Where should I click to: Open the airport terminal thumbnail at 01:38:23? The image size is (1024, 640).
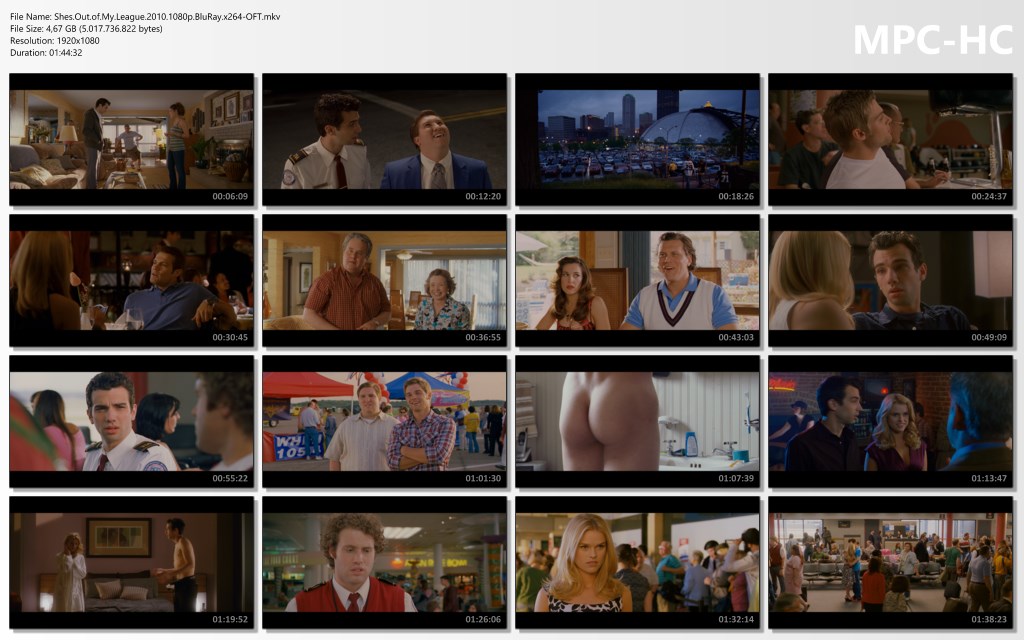coord(890,562)
